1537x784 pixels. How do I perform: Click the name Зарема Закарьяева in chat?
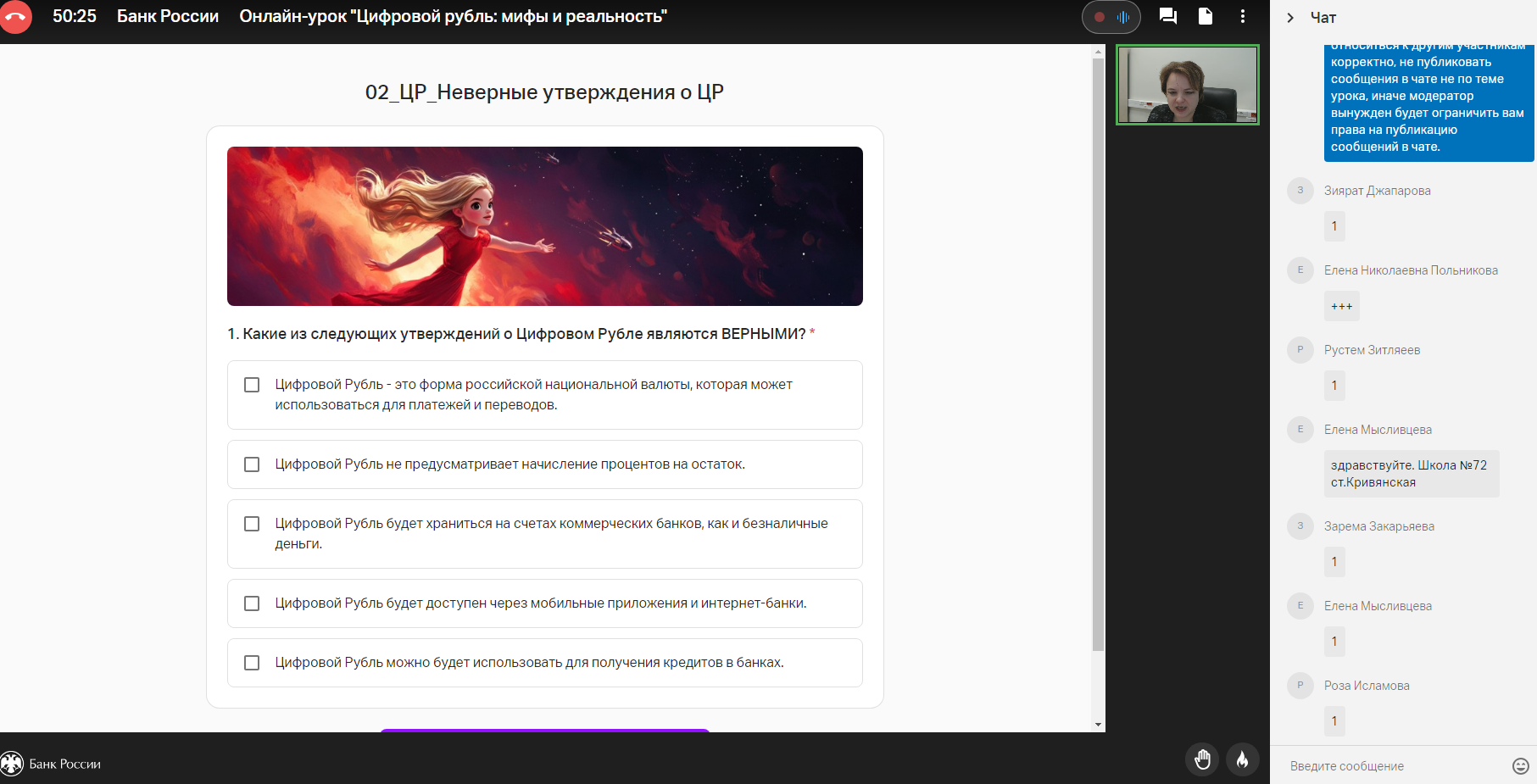click(x=1379, y=526)
